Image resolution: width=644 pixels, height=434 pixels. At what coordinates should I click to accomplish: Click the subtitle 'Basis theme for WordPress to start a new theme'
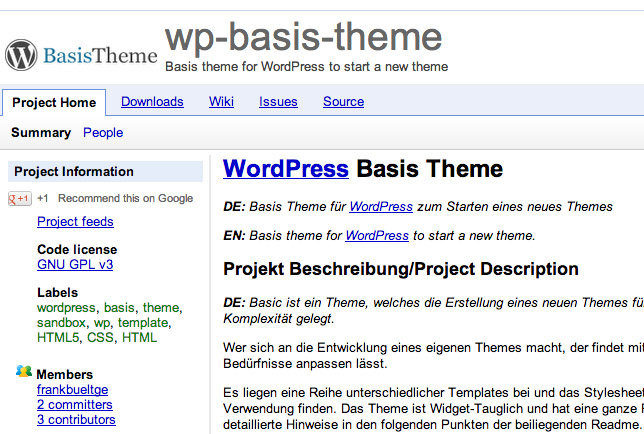pos(306,67)
